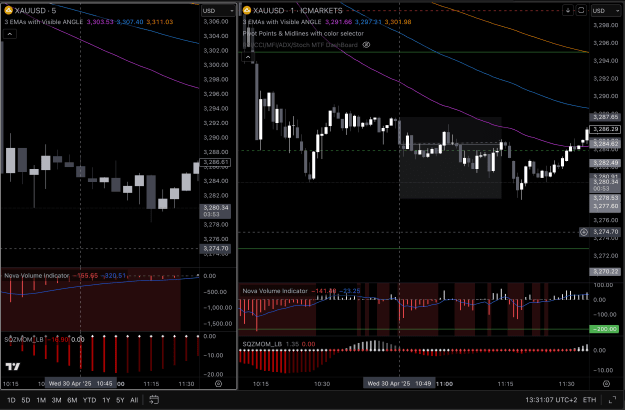Select the 5D date range

(x=26, y=400)
